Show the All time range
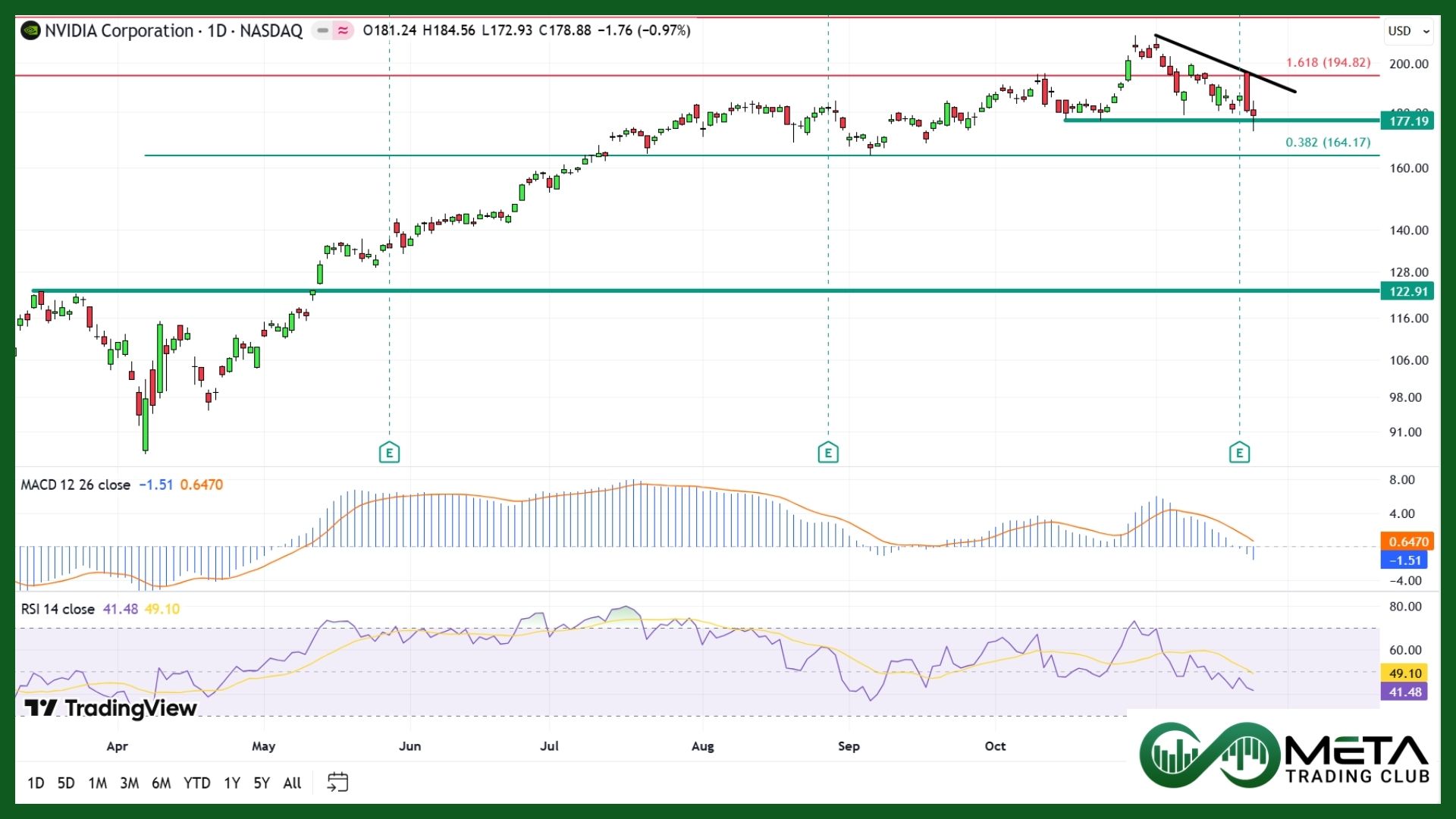Viewport: 1456px width, 819px height. (x=292, y=783)
